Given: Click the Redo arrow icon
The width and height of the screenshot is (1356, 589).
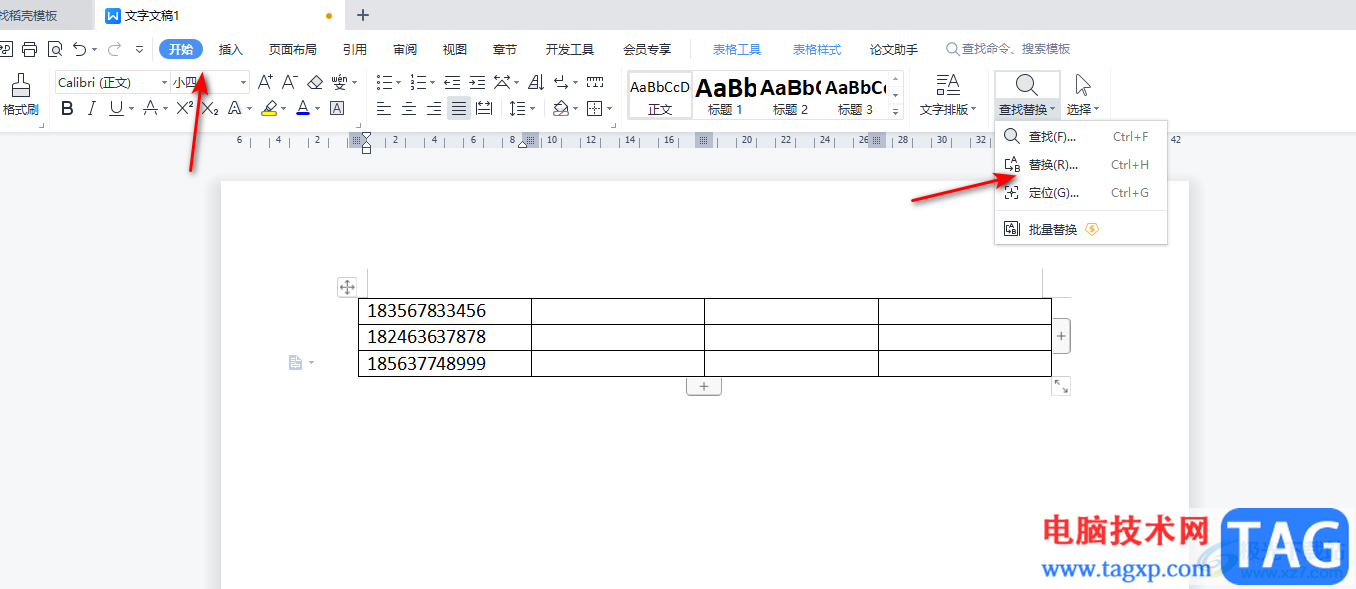Looking at the screenshot, I should (x=114, y=49).
